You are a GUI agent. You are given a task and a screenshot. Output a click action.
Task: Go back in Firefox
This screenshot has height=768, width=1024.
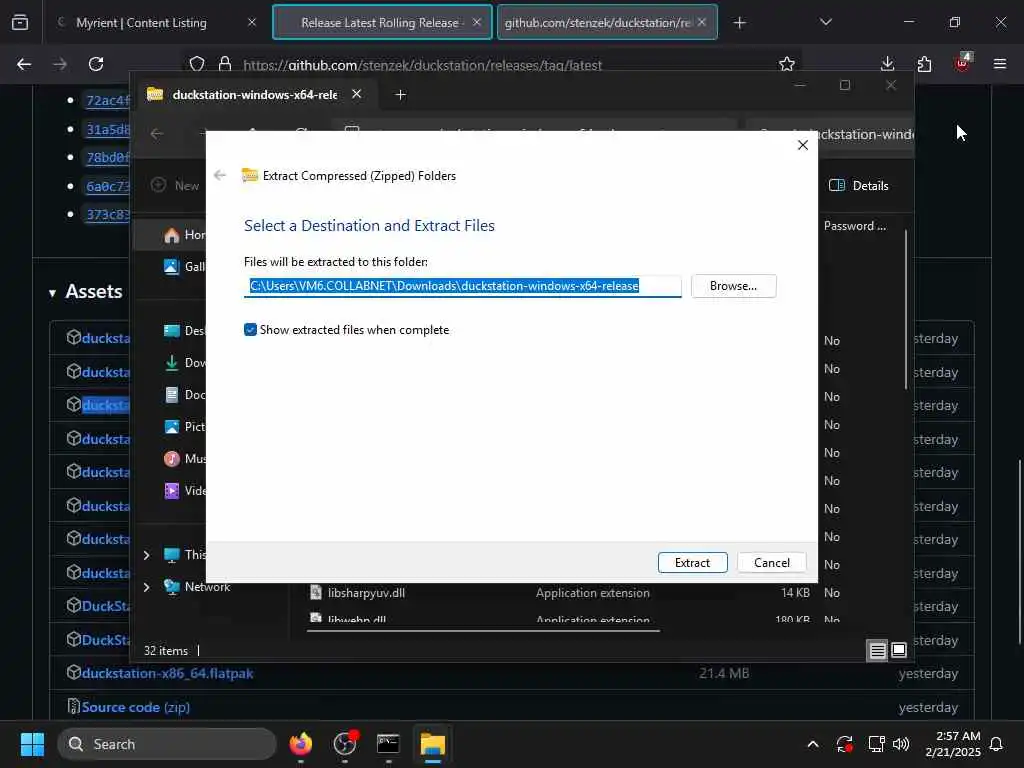point(24,64)
